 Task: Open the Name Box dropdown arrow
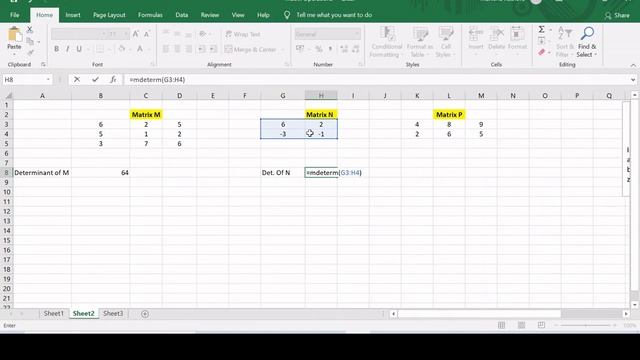pyautogui.click(x=48, y=80)
